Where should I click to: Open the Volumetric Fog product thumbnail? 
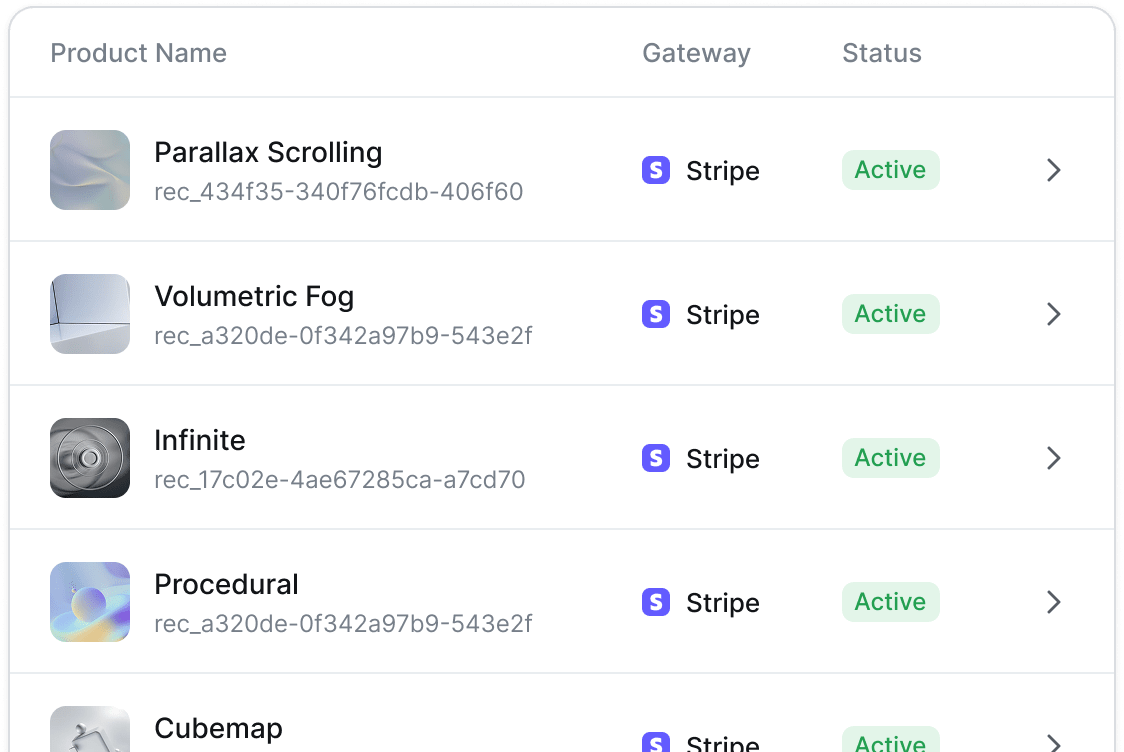90,314
